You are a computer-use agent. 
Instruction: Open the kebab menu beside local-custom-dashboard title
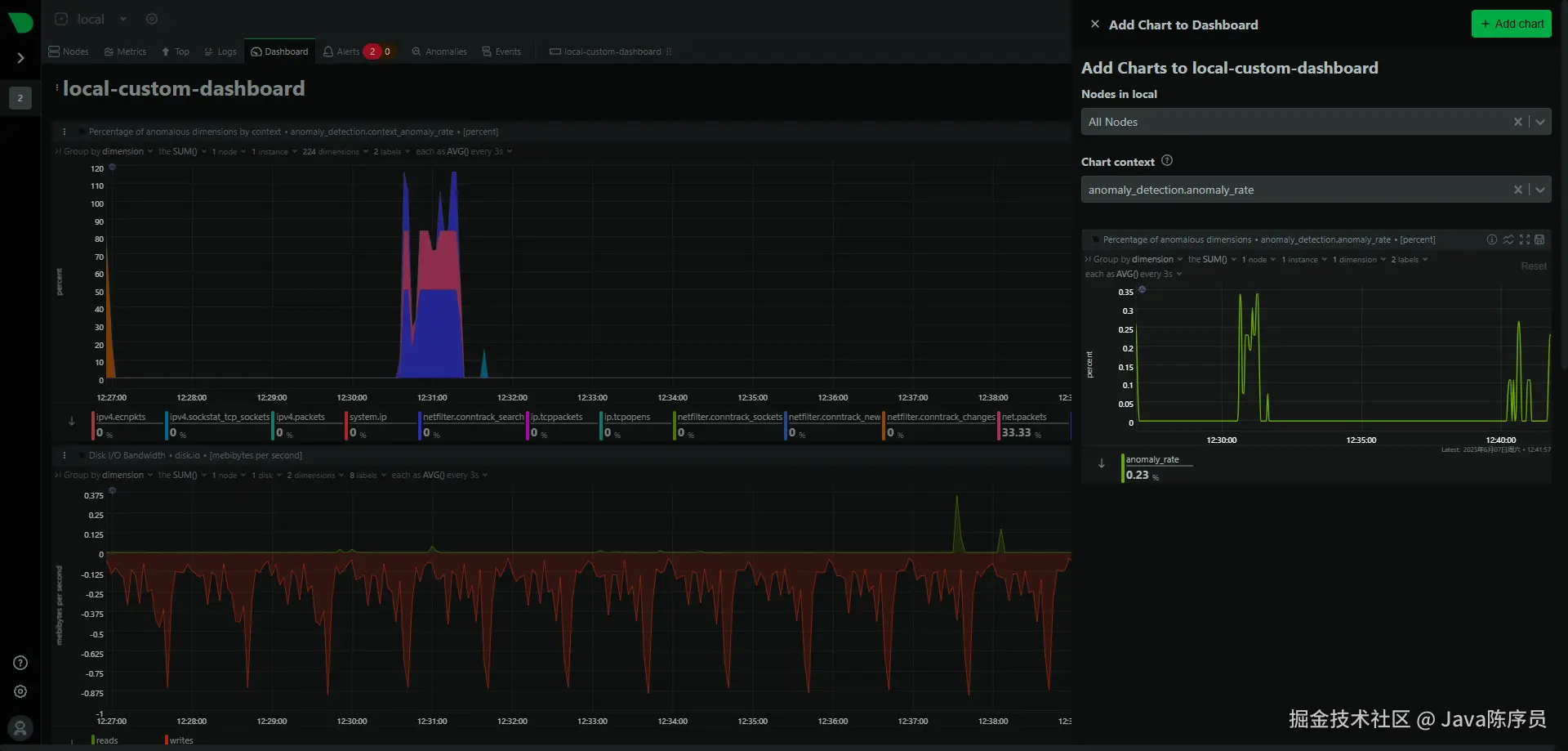(x=56, y=87)
